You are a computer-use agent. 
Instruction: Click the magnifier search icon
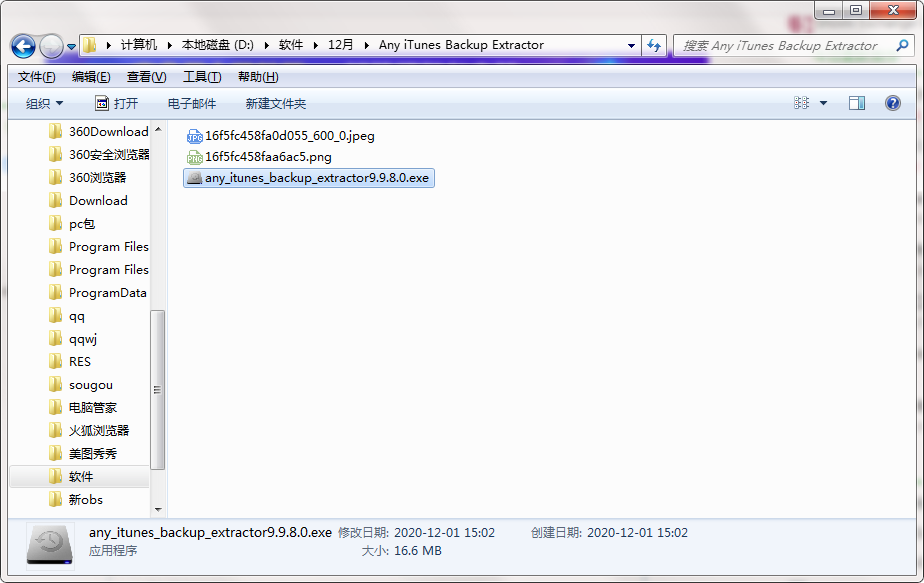(x=902, y=45)
